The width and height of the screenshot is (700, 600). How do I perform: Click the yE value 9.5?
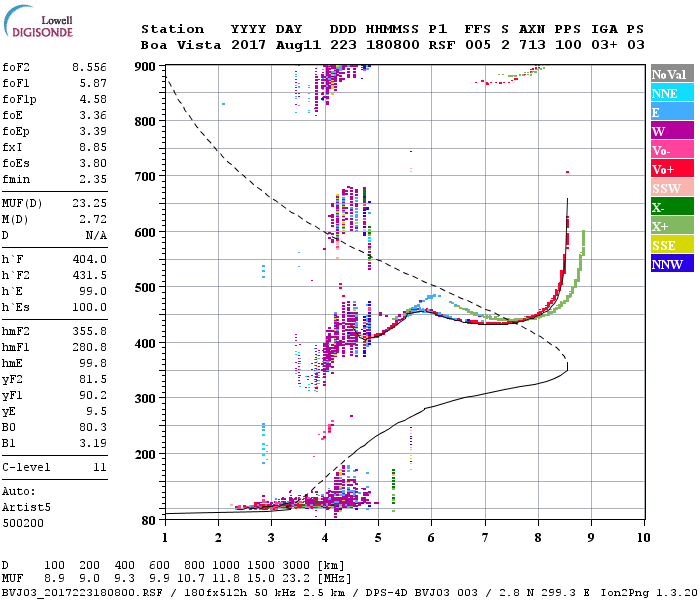point(96,412)
